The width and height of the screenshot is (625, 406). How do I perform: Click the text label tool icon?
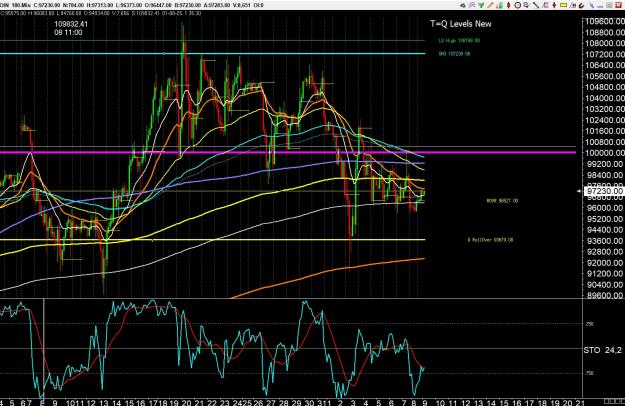(573, 5)
